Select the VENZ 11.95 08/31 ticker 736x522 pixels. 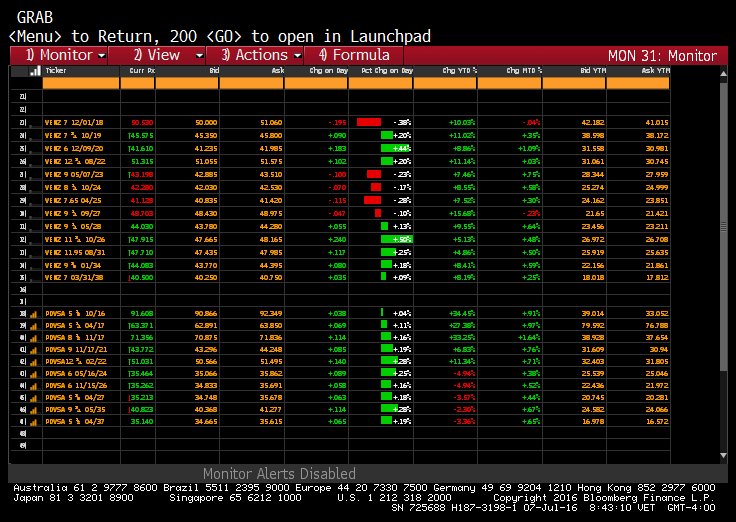75,253
